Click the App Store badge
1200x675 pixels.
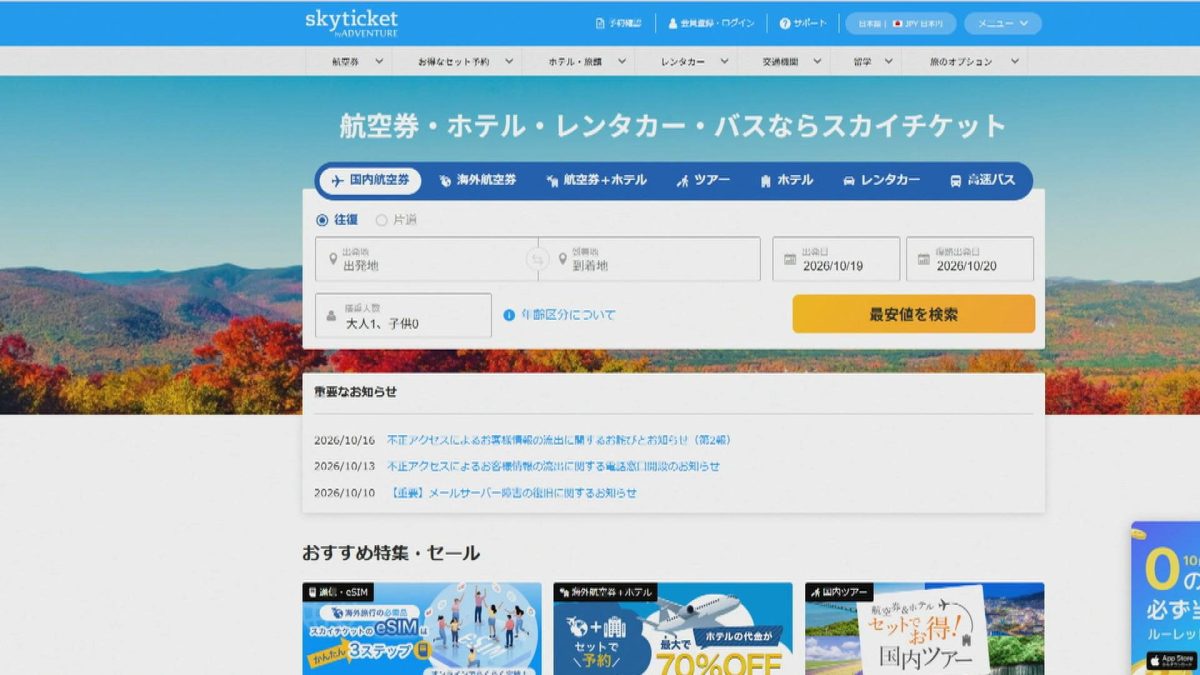point(1172,661)
